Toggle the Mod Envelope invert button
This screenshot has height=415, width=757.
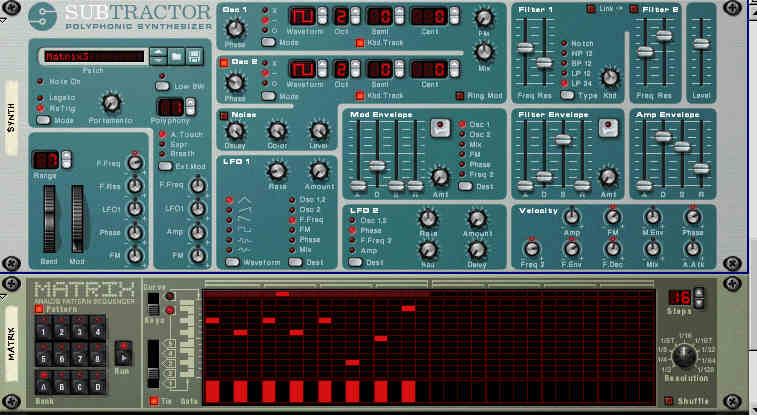coord(440,128)
